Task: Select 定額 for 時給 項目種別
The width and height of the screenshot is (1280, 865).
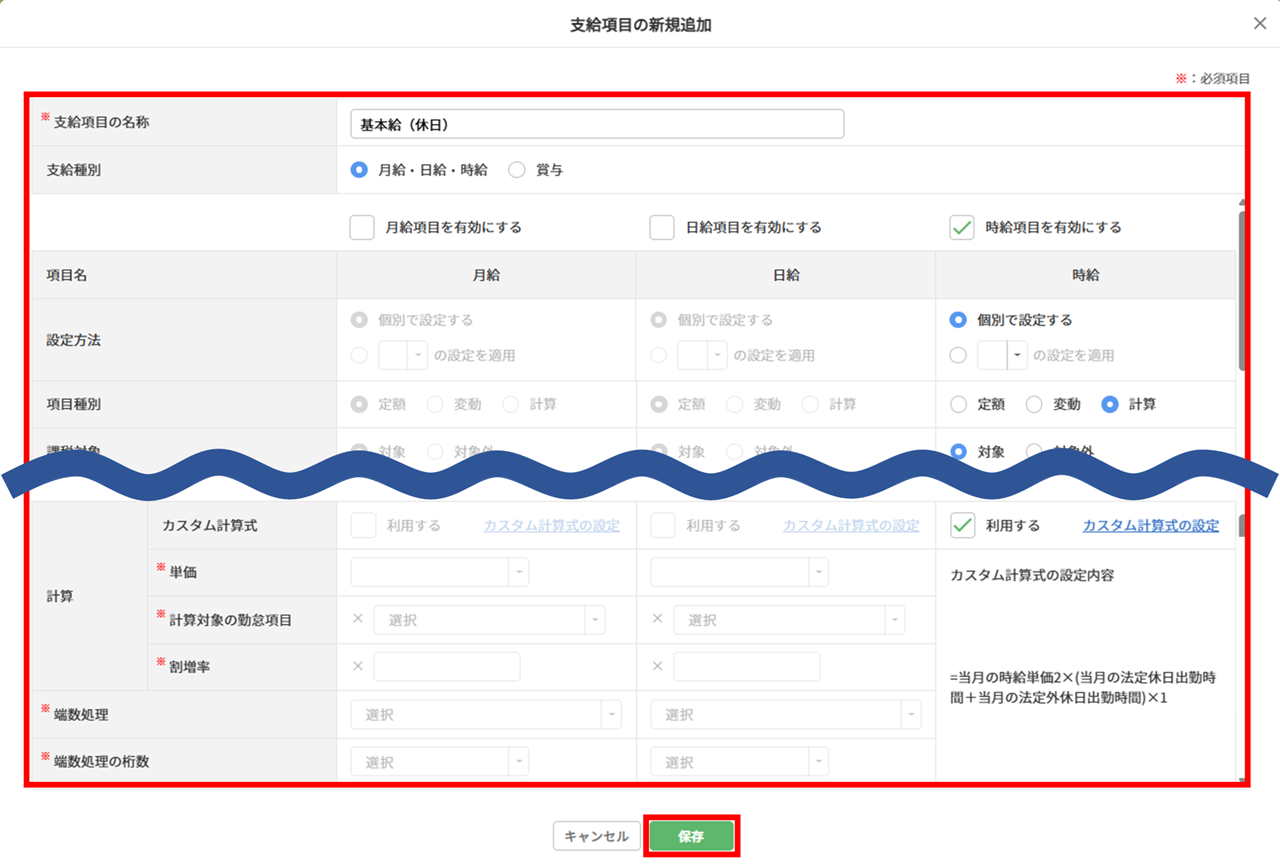Action: (959, 405)
